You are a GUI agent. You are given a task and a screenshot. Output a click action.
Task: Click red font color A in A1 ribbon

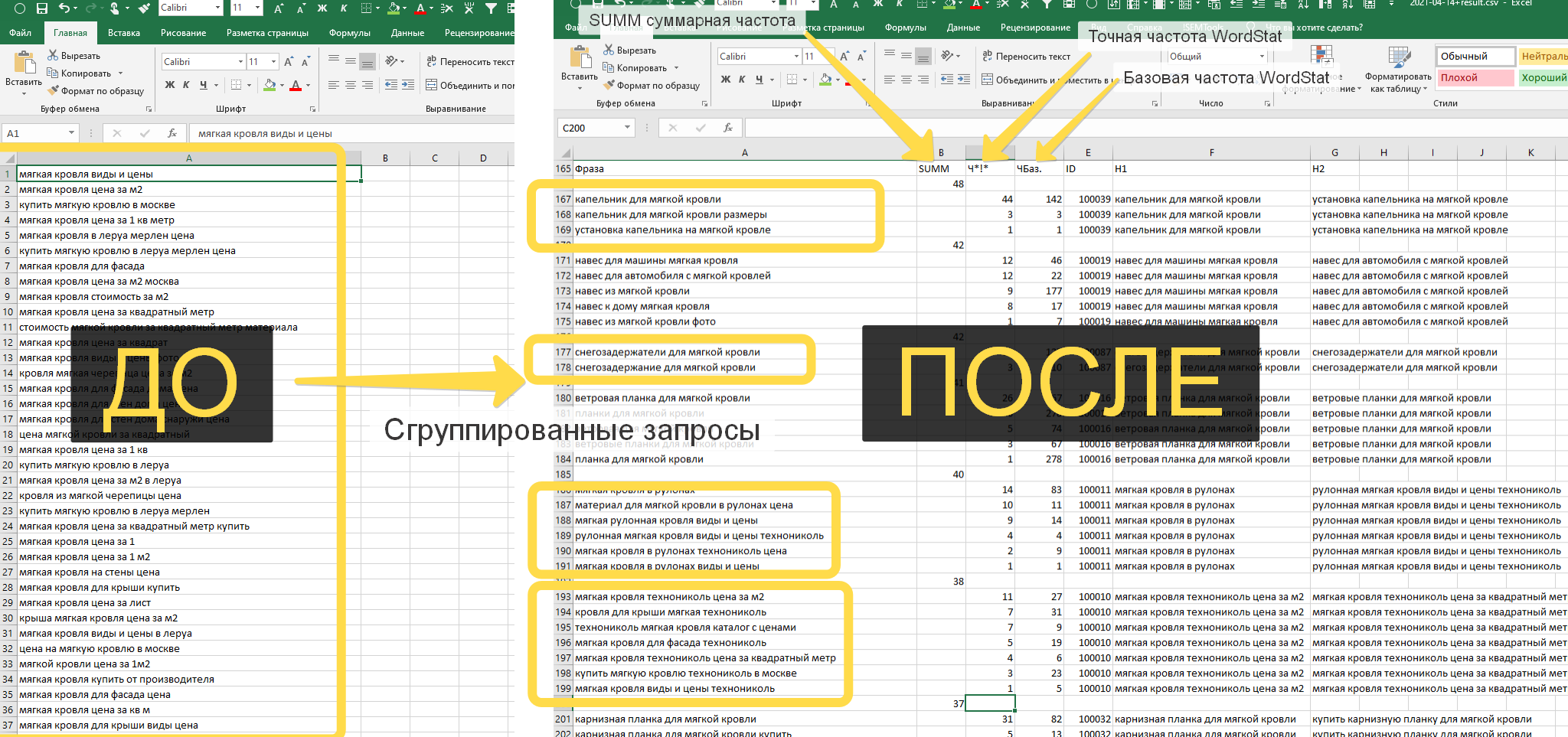click(296, 85)
